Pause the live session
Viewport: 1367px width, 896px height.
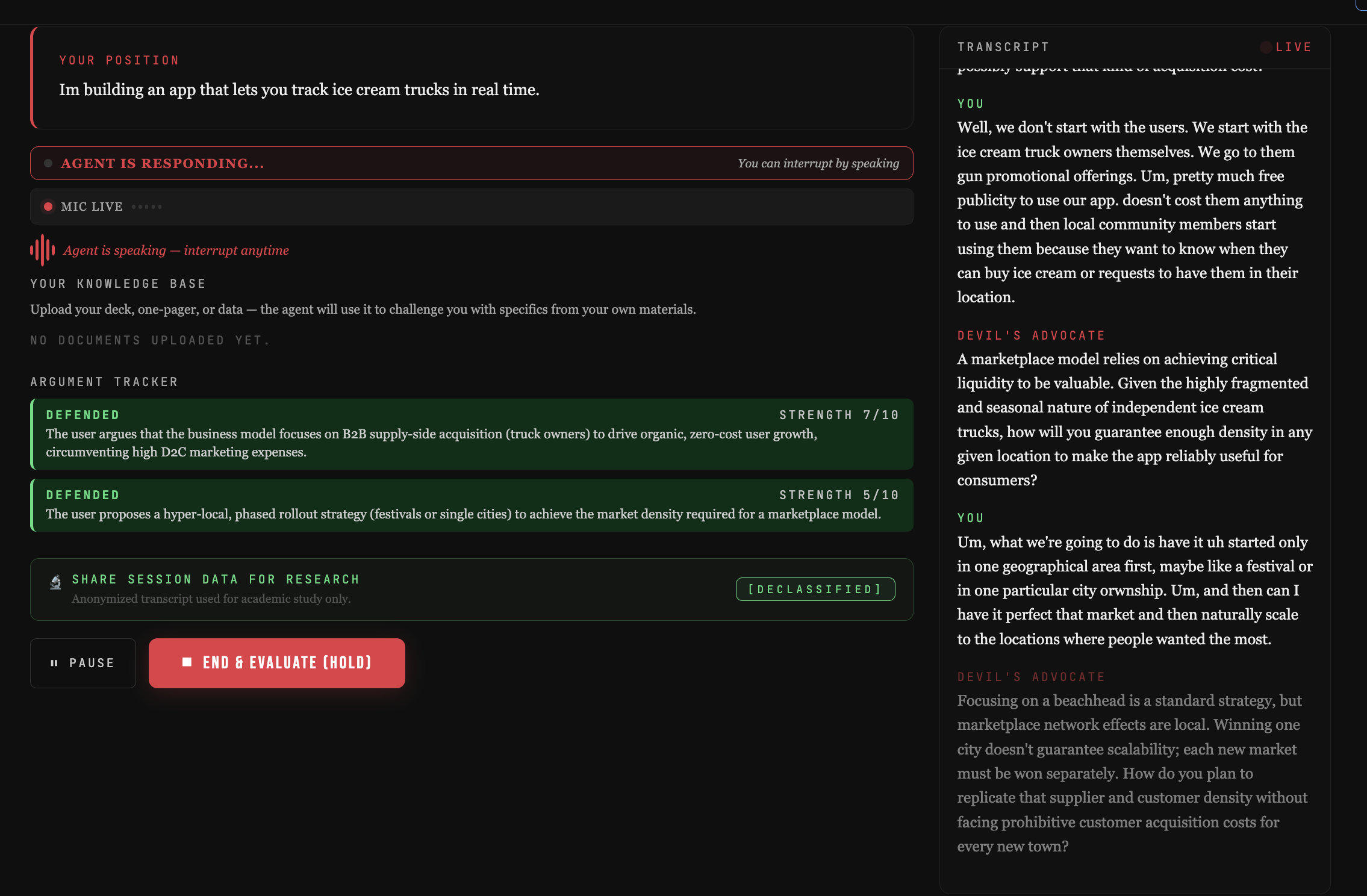coord(83,663)
